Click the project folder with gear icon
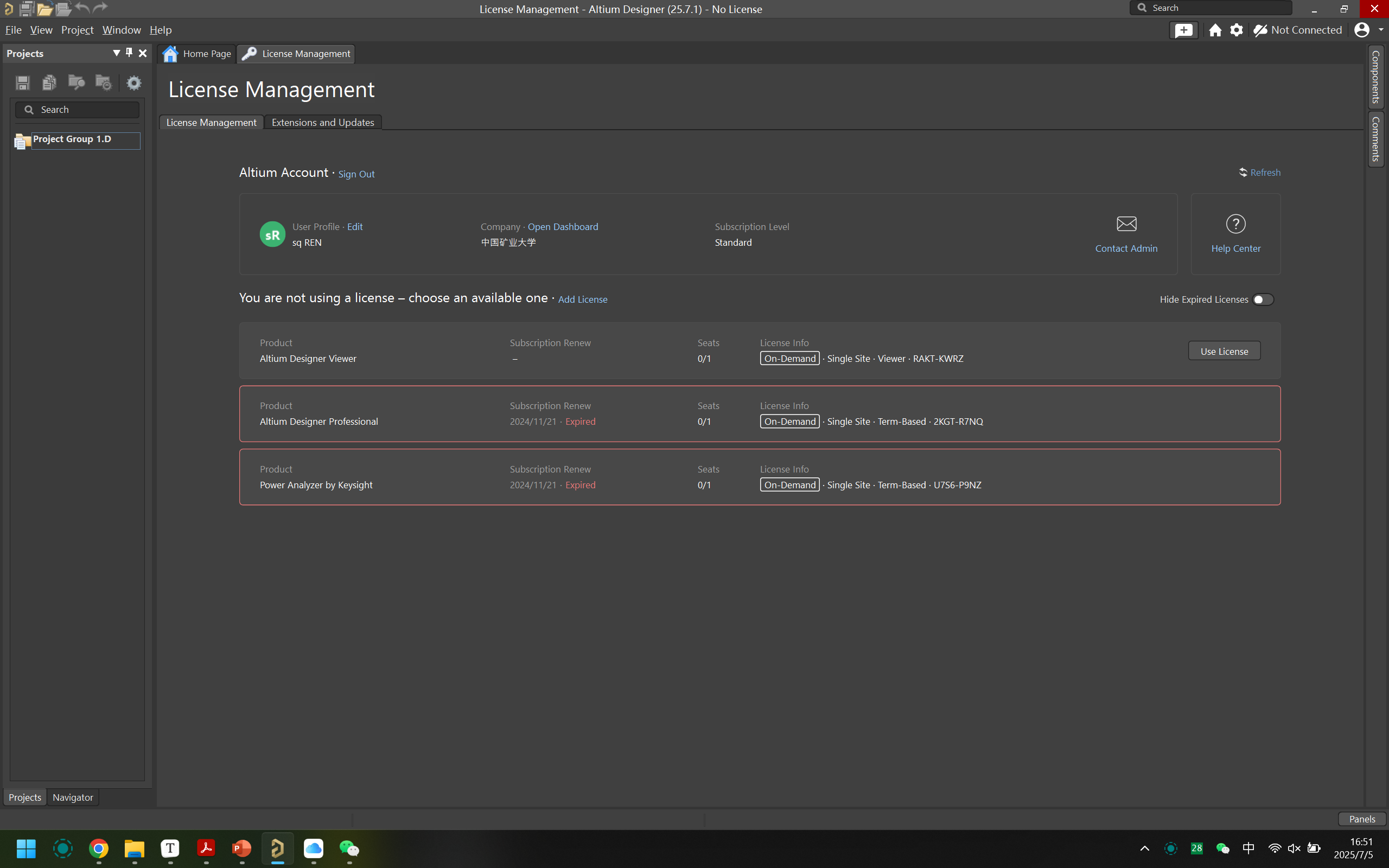This screenshot has width=1389, height=868. click(x=103, y=82)
